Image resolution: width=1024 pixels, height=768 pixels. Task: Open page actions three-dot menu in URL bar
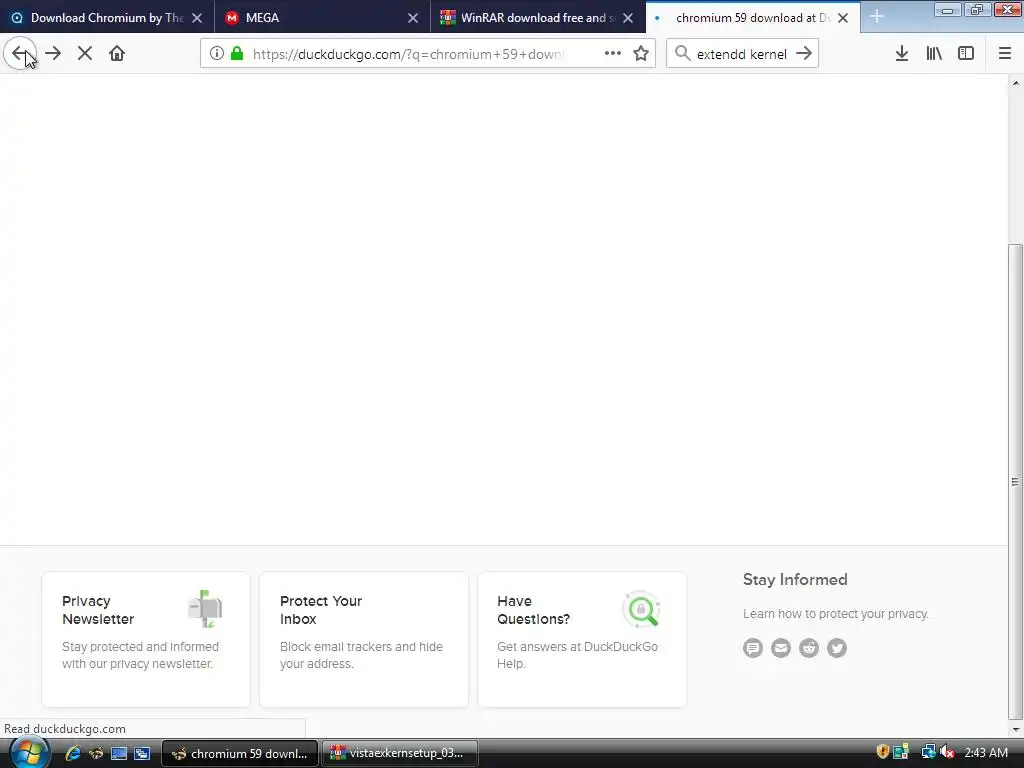[613, 54]
